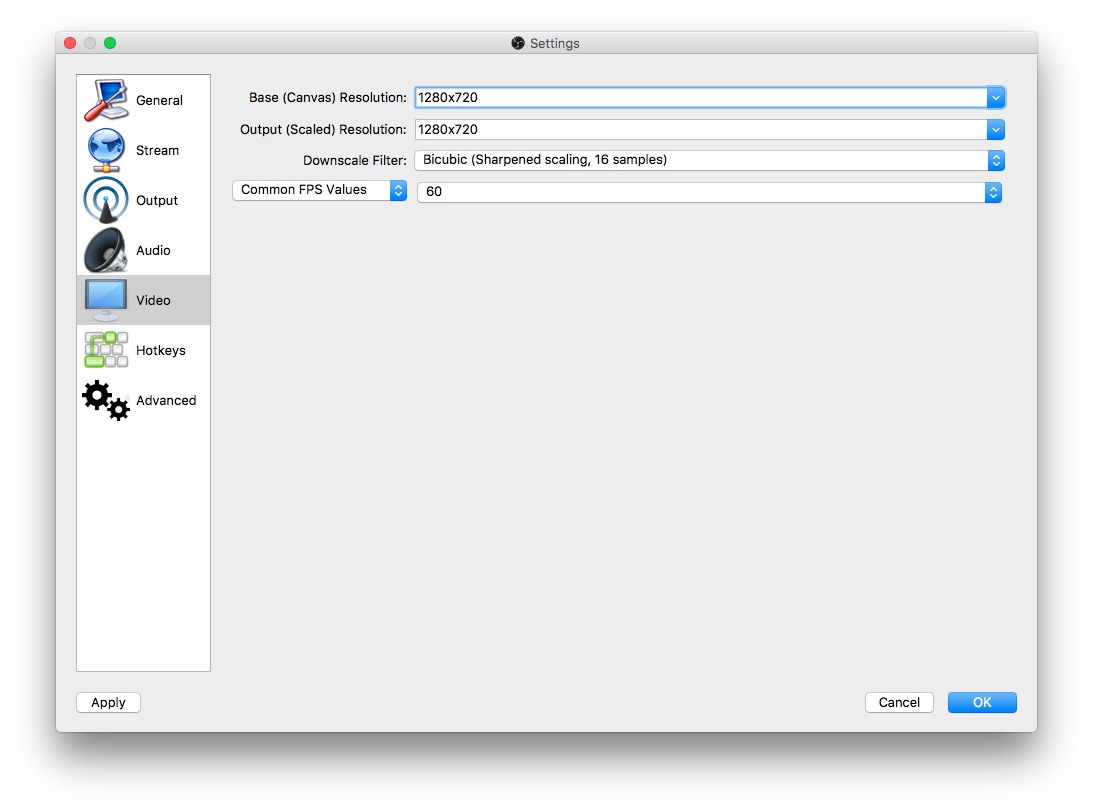
Task: Click the OBS logo in title bar
Action: tap(518, 43)
